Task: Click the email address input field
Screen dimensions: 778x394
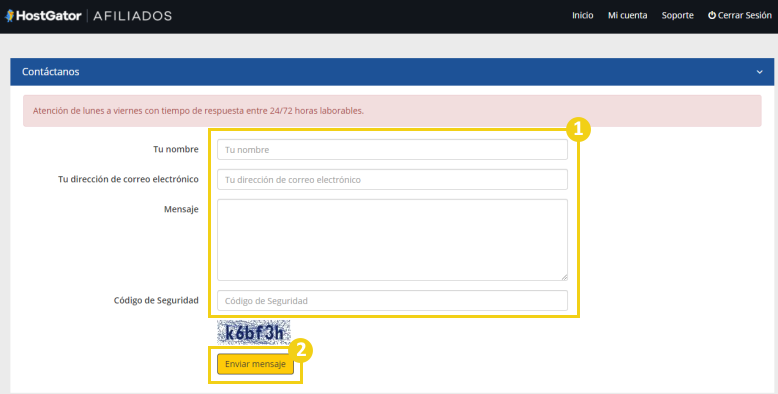Action: pos(392,180)
